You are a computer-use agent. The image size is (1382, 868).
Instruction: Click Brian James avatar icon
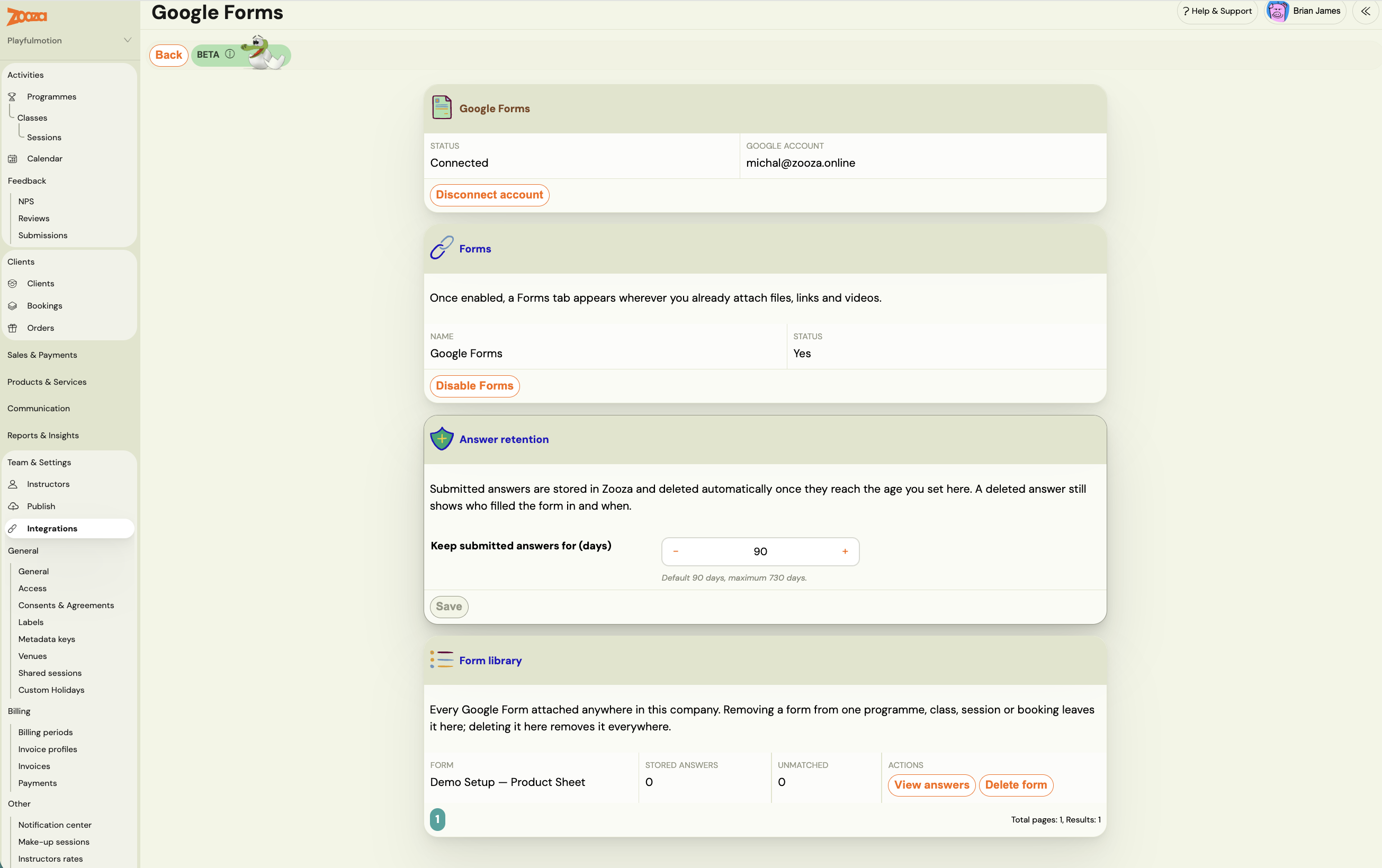[1278, 11]
